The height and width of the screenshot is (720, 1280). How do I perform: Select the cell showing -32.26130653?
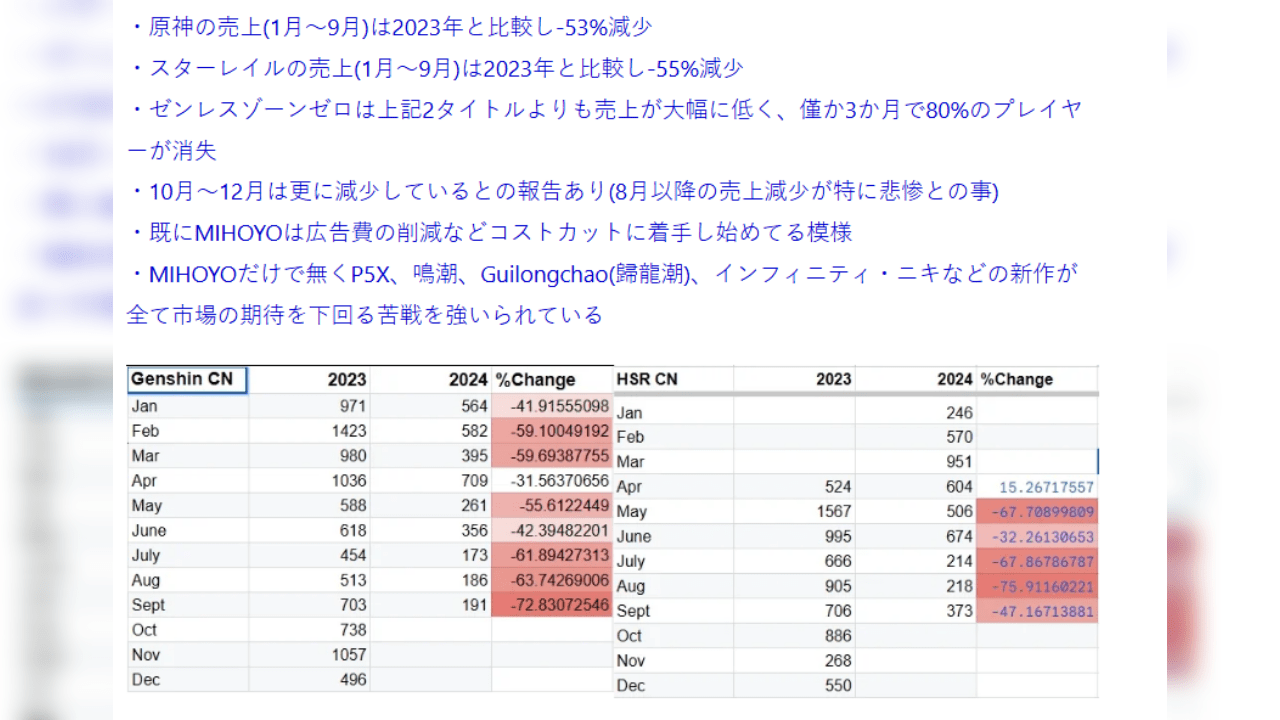pyautogui.click(x=1037, y=536)
